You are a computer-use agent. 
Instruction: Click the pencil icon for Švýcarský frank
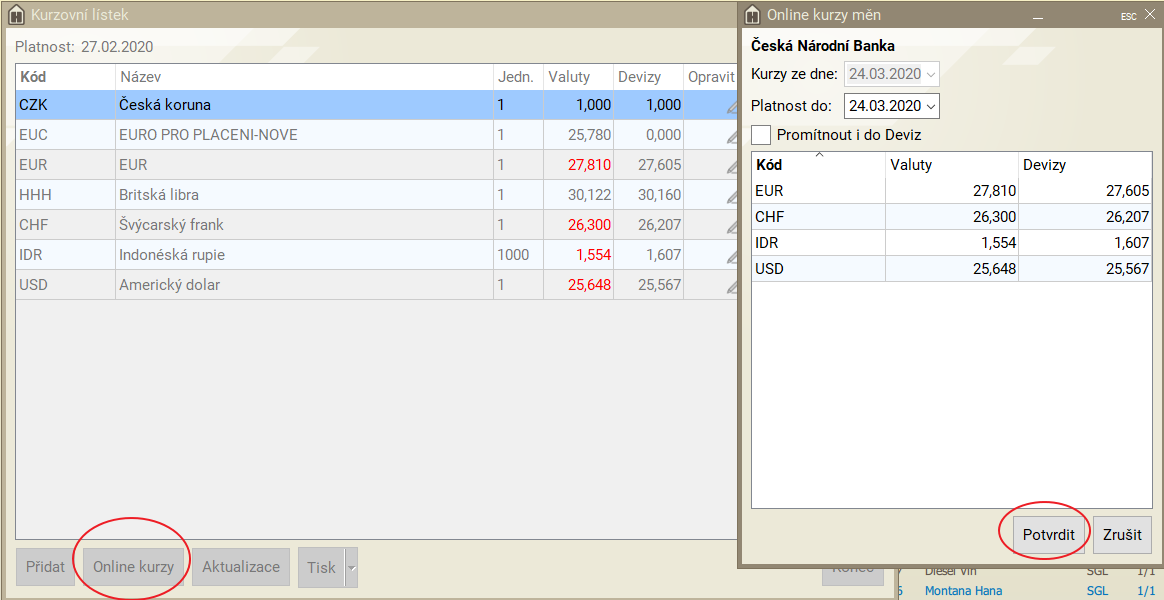click(x=732, y=226)
